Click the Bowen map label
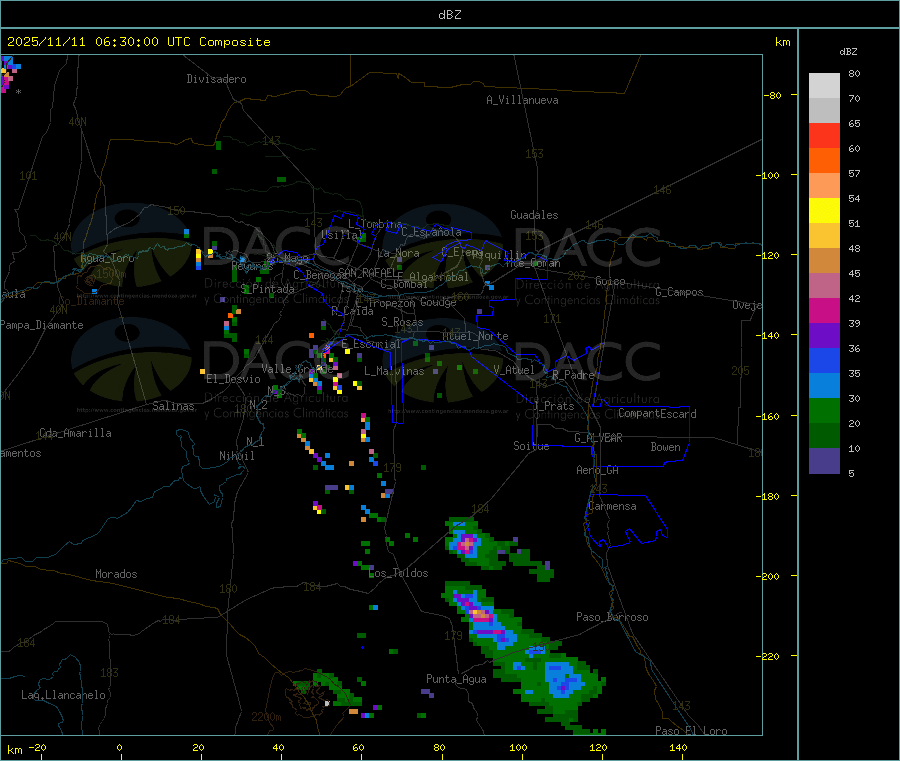900x761 pixels. (666, 447)
